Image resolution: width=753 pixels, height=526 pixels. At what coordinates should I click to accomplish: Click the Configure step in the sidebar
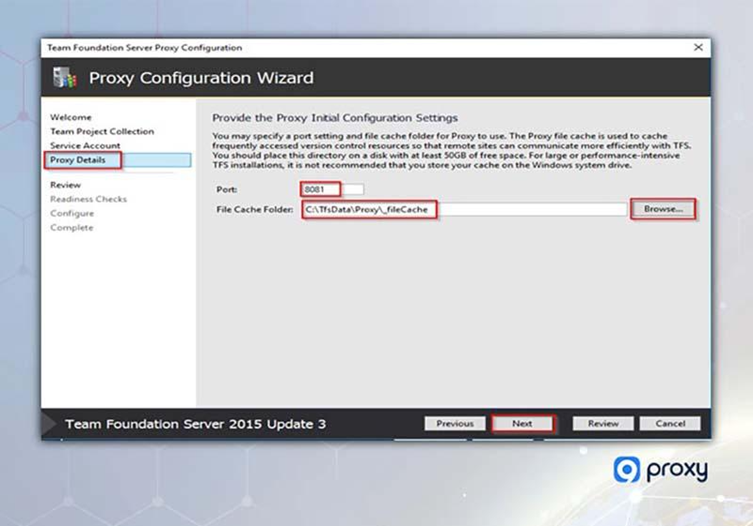pos(72,213)
